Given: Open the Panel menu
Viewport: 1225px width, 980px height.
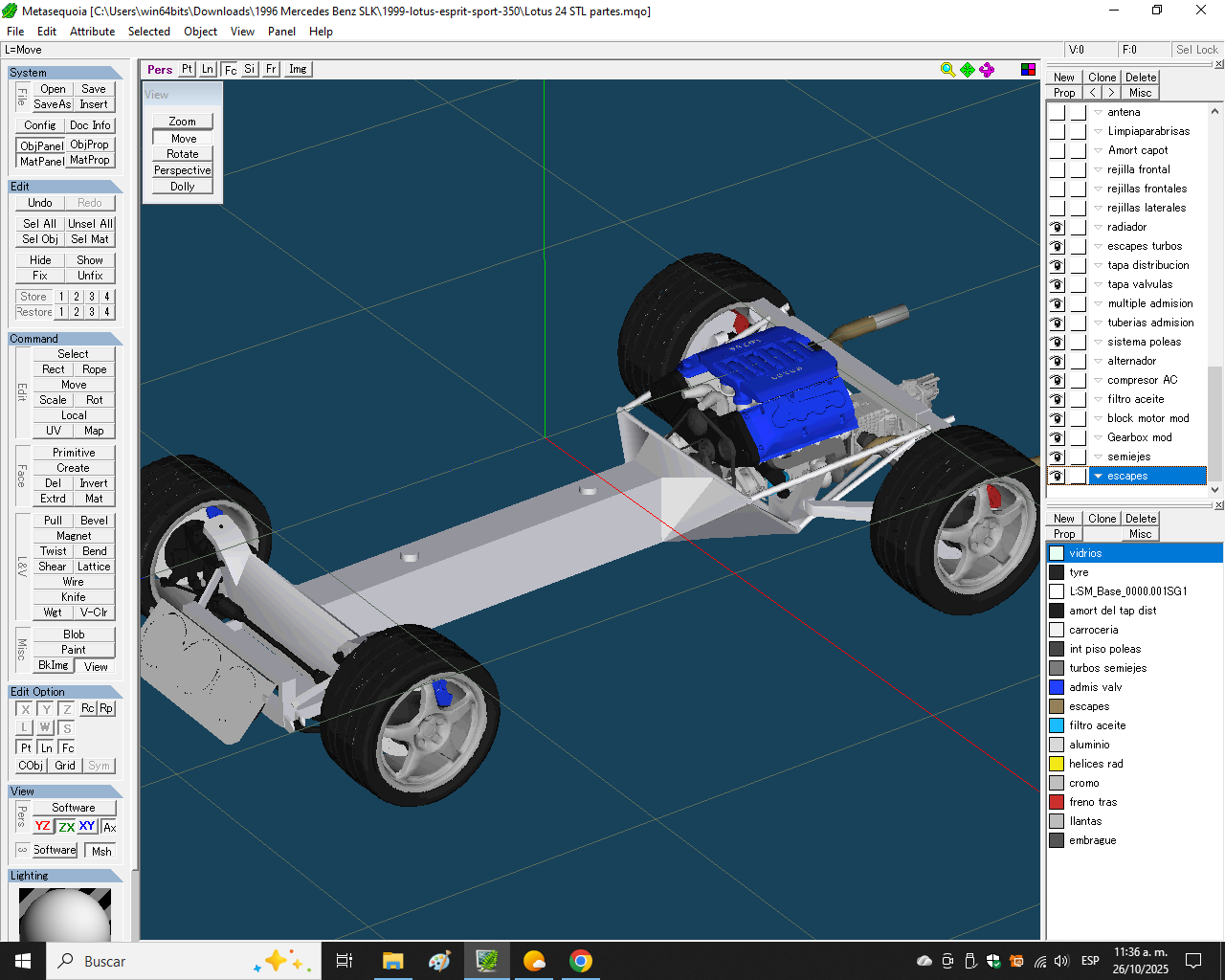Looking at the screenshot, I should point(281,32).
